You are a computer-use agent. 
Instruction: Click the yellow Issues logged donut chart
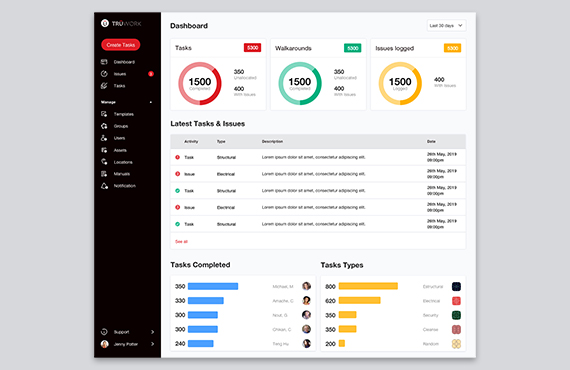pyautogui.click(x=400, y=84)
